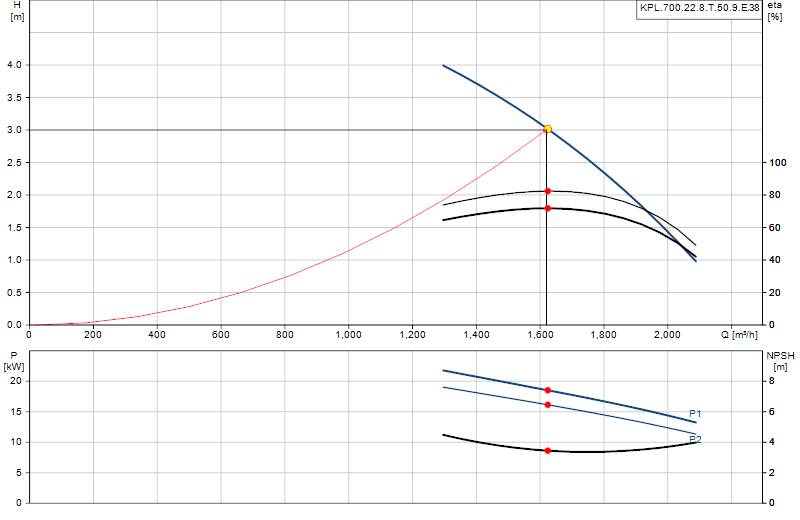Click the Q [m³/h] axis label

coord(739,335)
